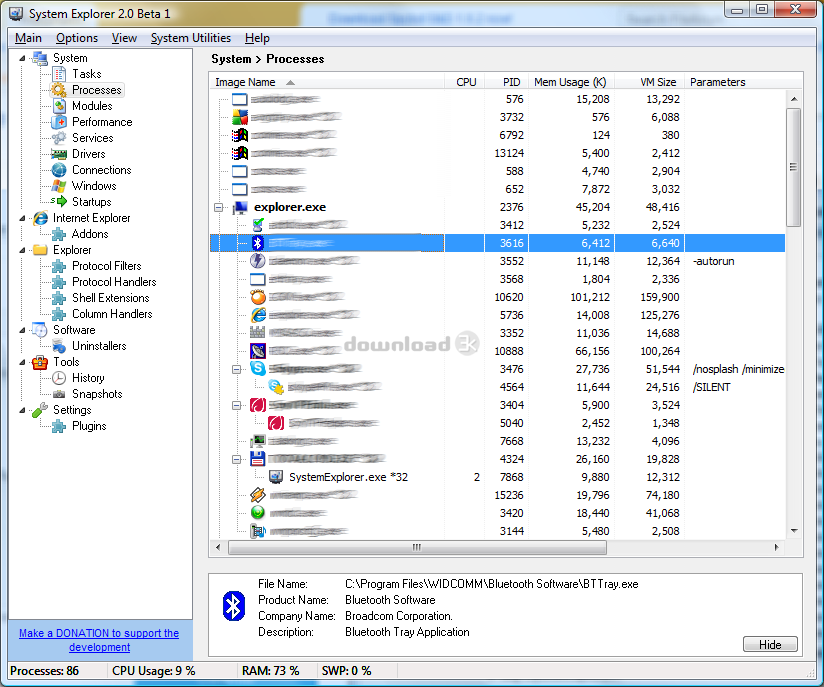This screenshot has height=687, width=824.
Task: Click the donation support link
Action: pos(98,640)
